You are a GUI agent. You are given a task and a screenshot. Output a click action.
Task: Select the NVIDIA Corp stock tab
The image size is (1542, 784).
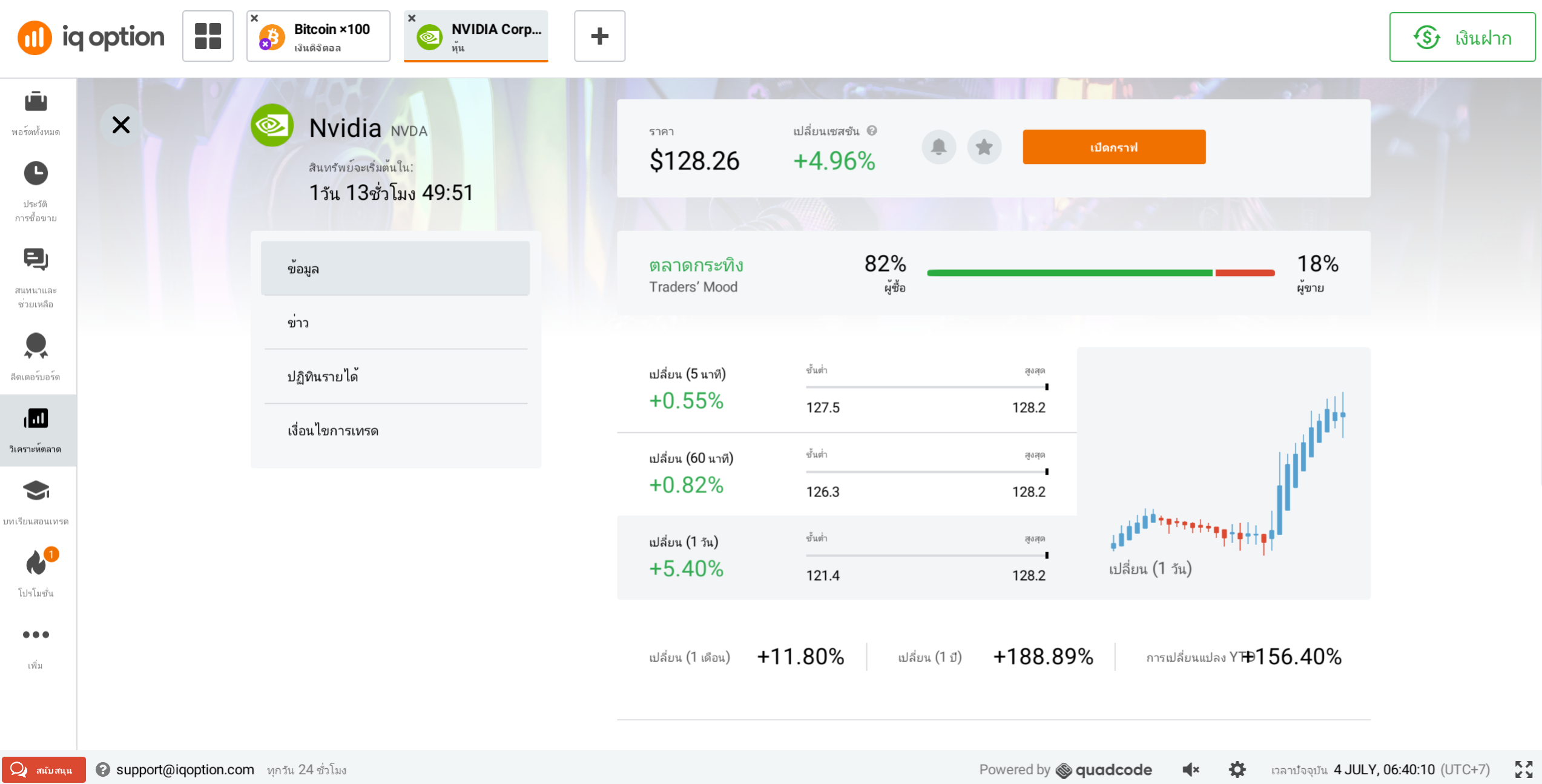[476, 36]
